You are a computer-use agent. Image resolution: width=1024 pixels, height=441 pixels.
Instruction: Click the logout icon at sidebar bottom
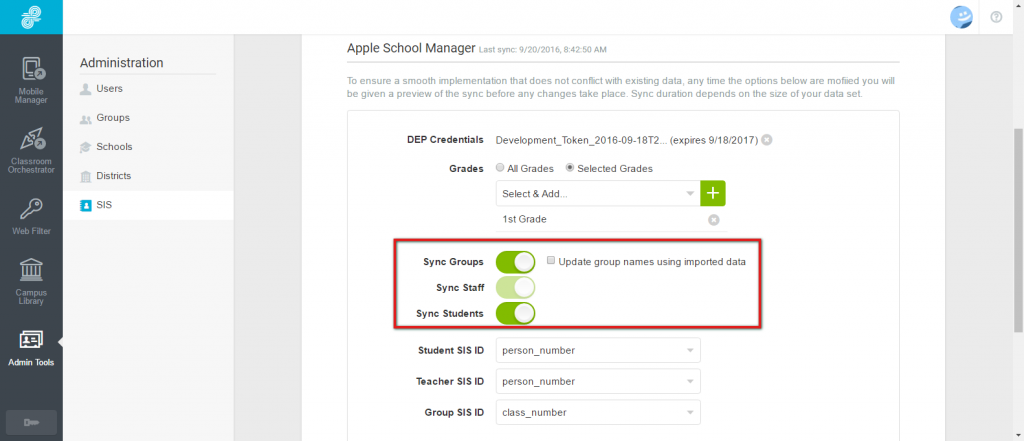(x=31, y=423)
